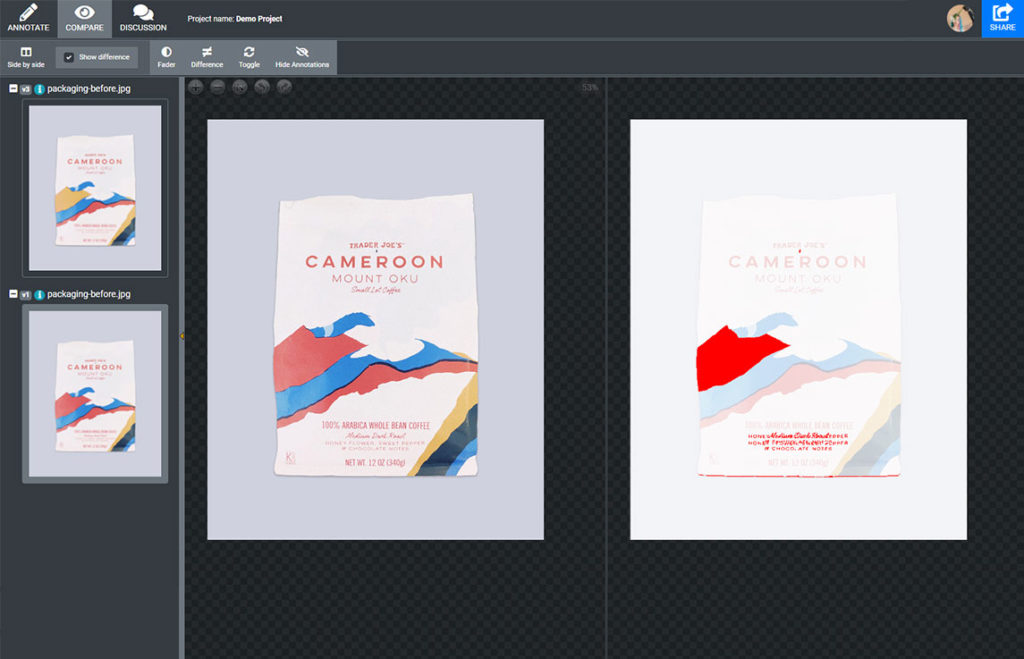The image size is (1024, 659).
Task: Switch to Difference comparison mode
Action: tap(207, 57)
